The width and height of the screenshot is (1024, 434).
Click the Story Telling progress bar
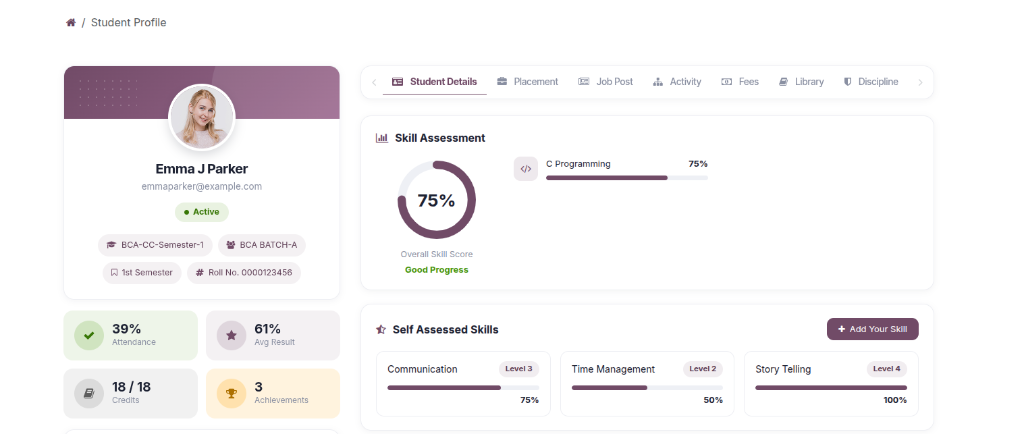tap(831, 388)
